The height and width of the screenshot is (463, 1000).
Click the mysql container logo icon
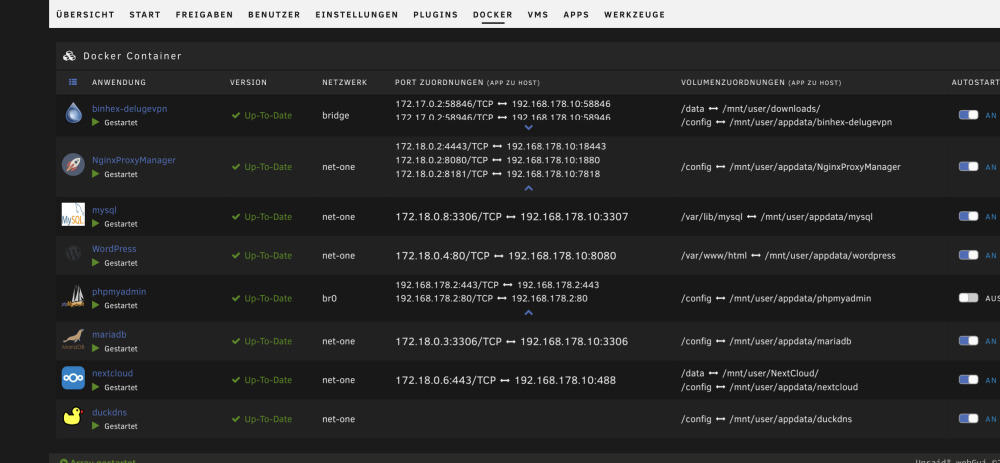(x=73, y=215)
